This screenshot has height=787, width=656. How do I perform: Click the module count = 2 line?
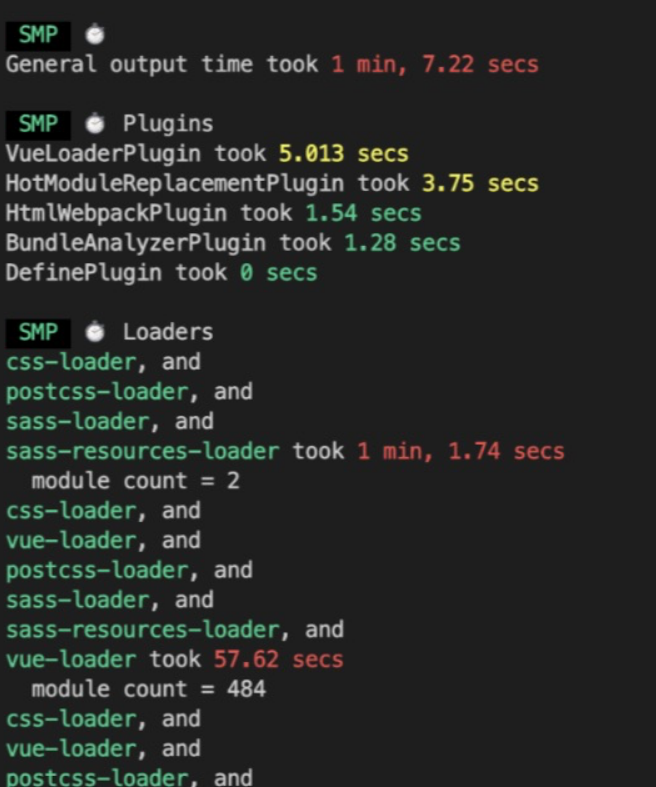pyautogui.click(x=135, y=481)
